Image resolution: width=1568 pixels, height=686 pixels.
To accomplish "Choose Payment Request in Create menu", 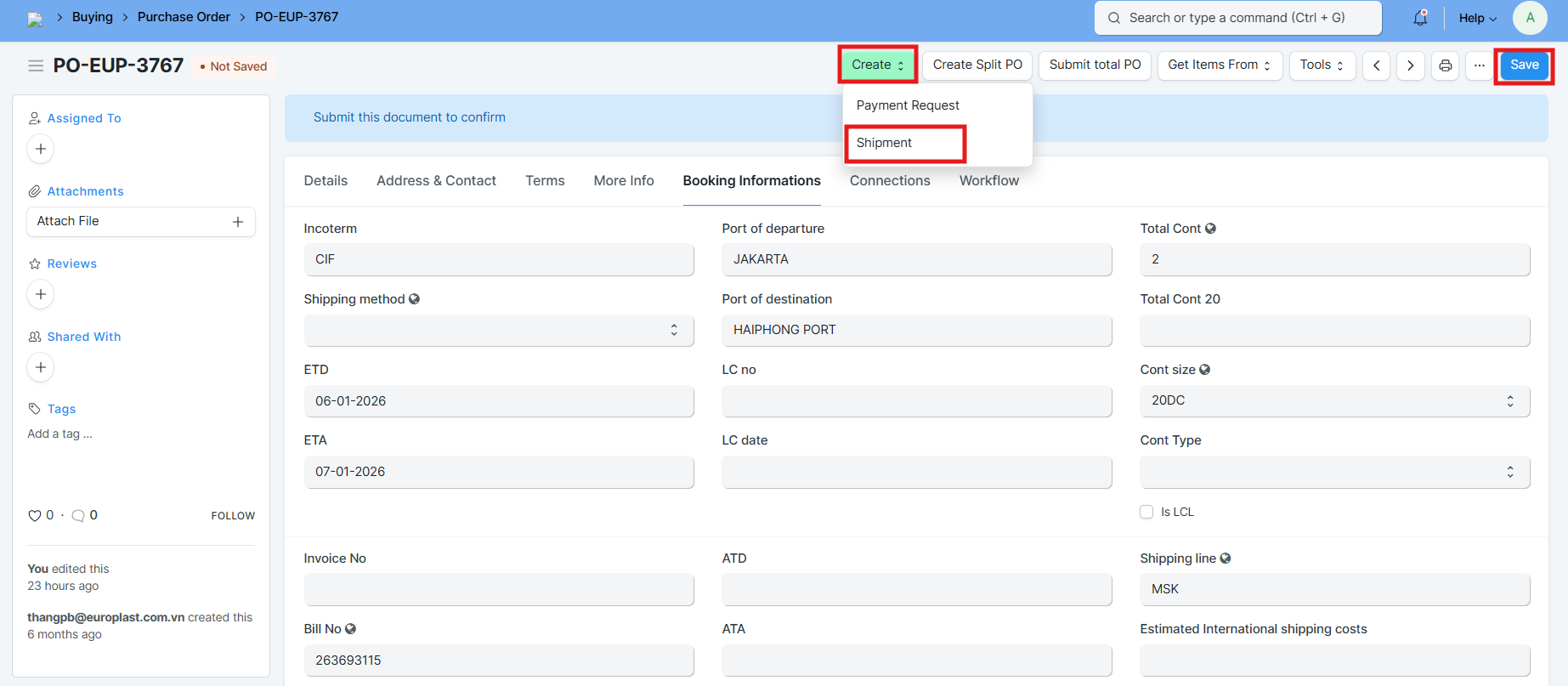I will click(908, 105).
